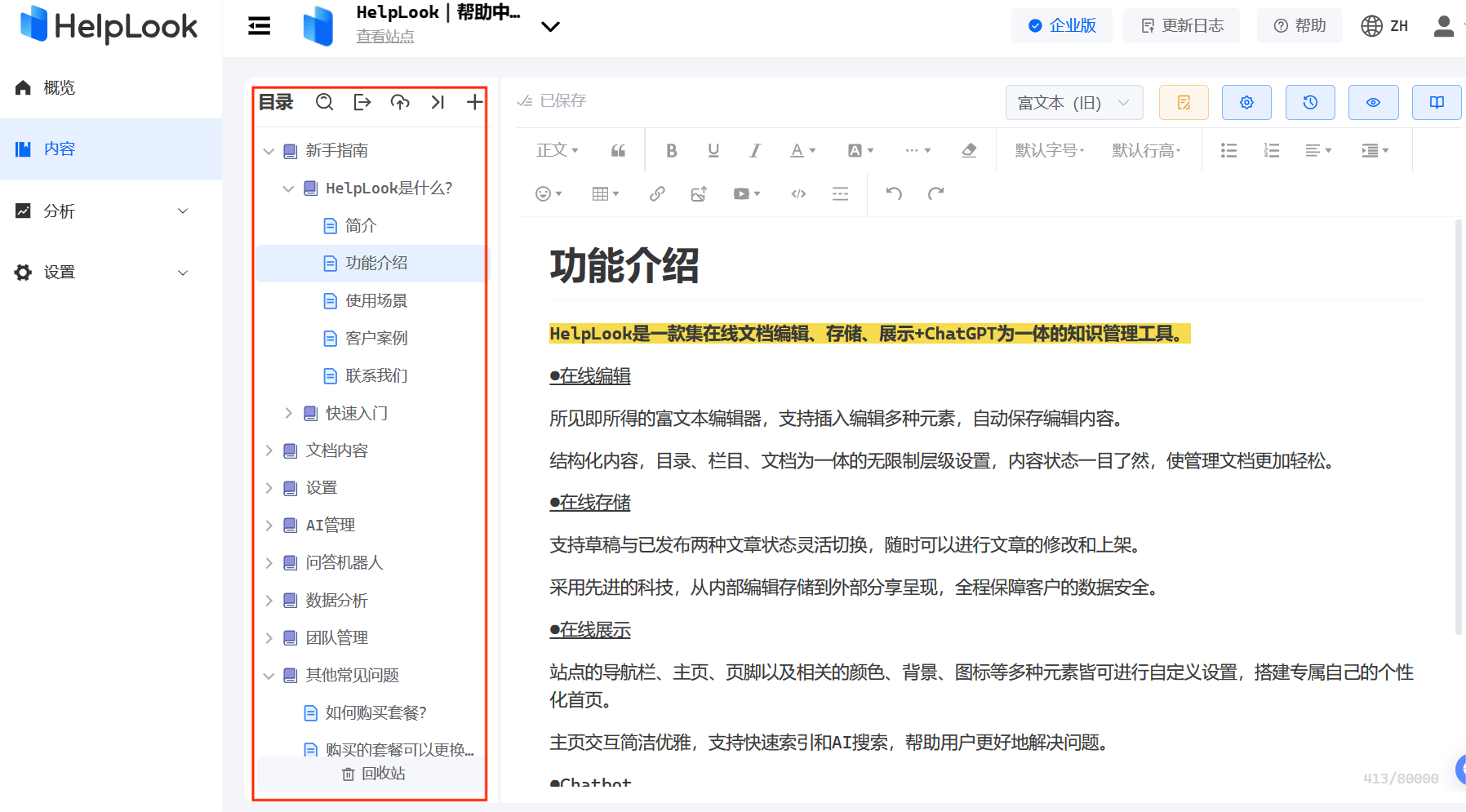Open the more formatting options dropdown

(x=917, y=150)
